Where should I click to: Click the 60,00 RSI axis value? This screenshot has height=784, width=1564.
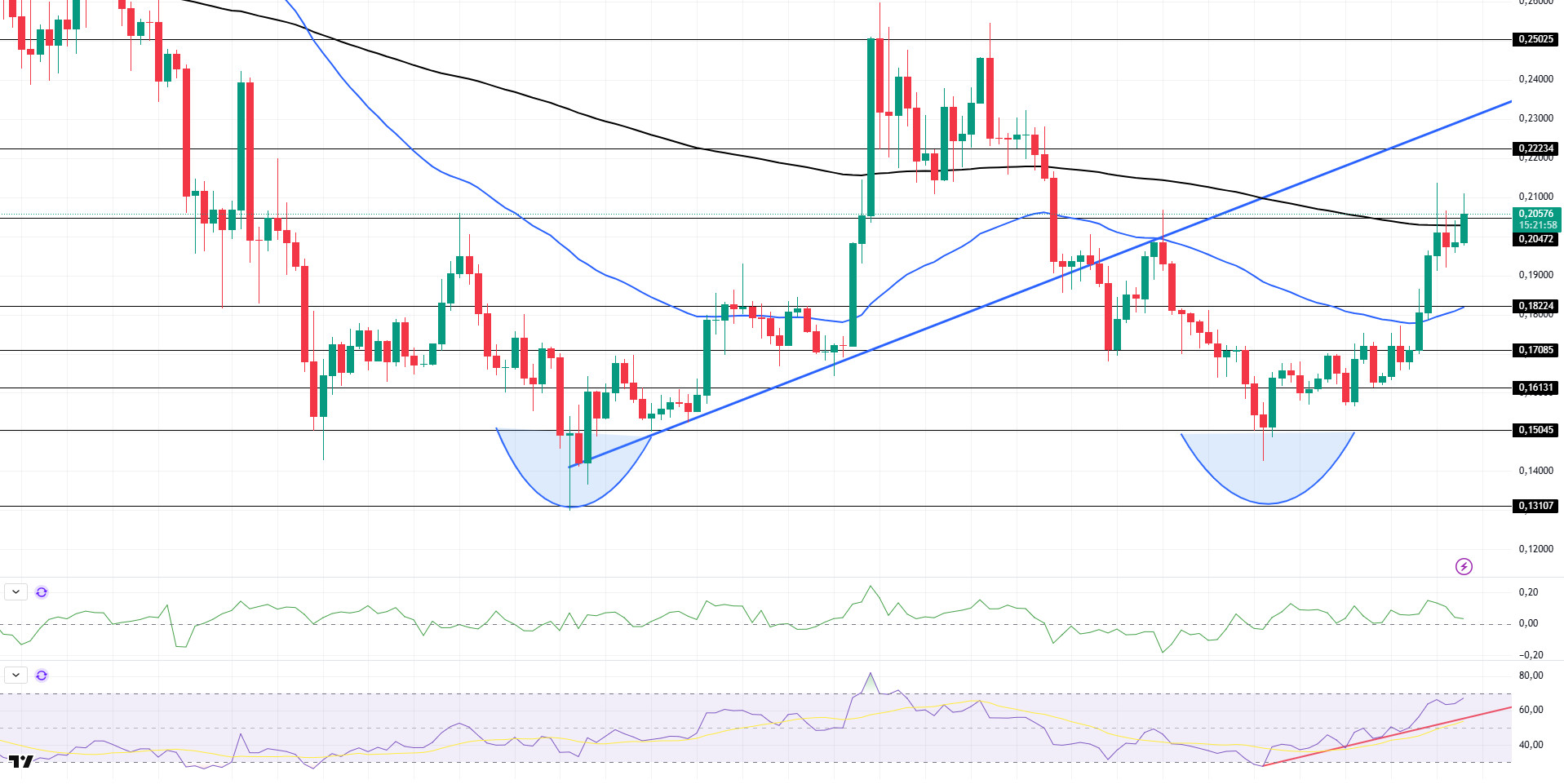[x=1531, y=710]
